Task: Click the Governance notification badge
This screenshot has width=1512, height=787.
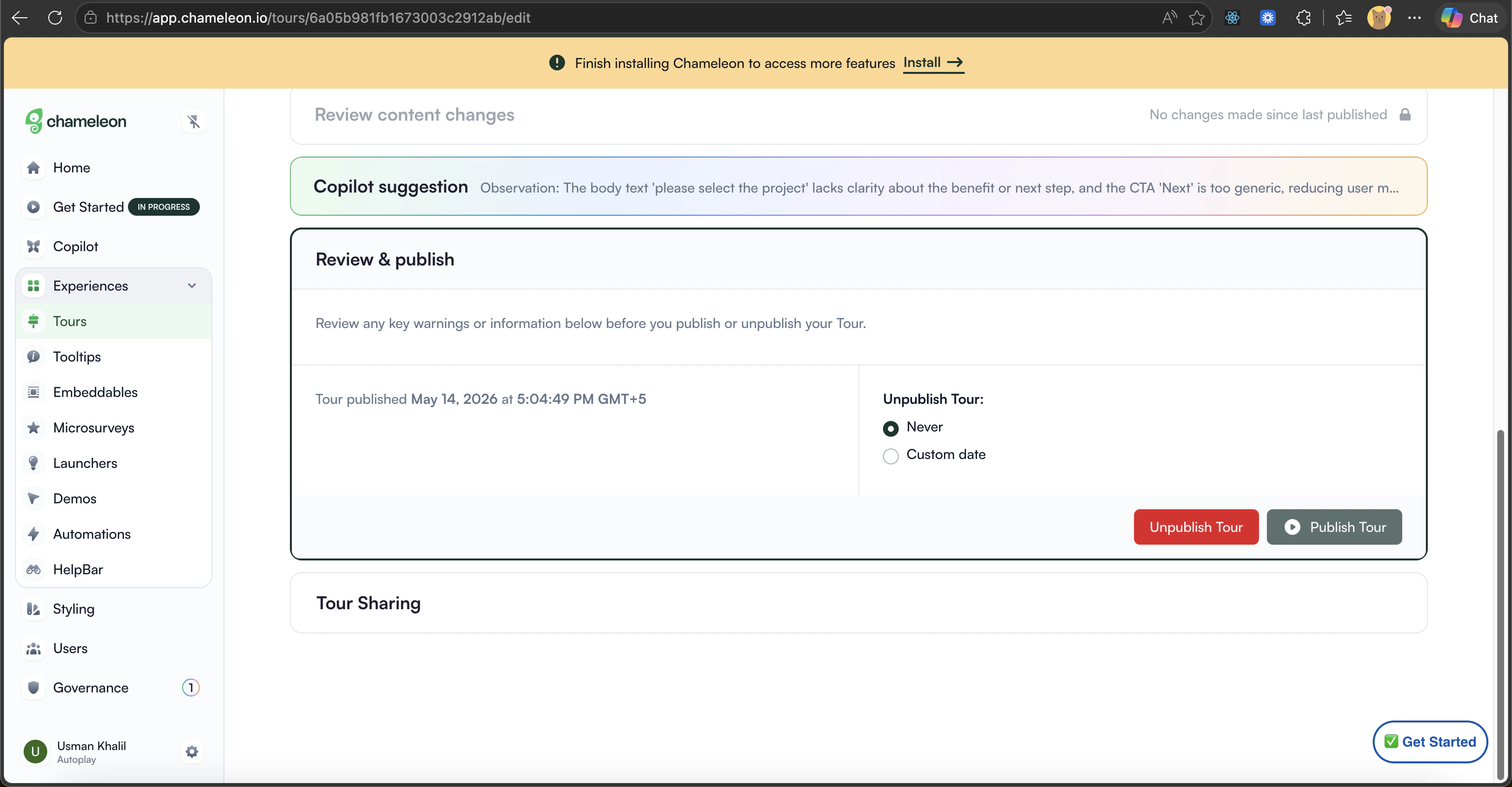Action: (191, 687)
